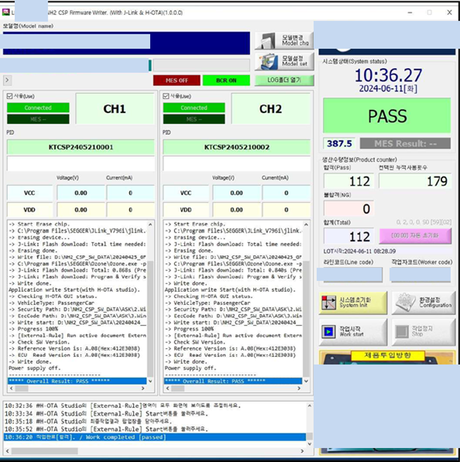This screenshot has width=460, height=462.
Task: Click CH1 log scroll up arrow
Action: pyautogui.click(x=150, y=225)
